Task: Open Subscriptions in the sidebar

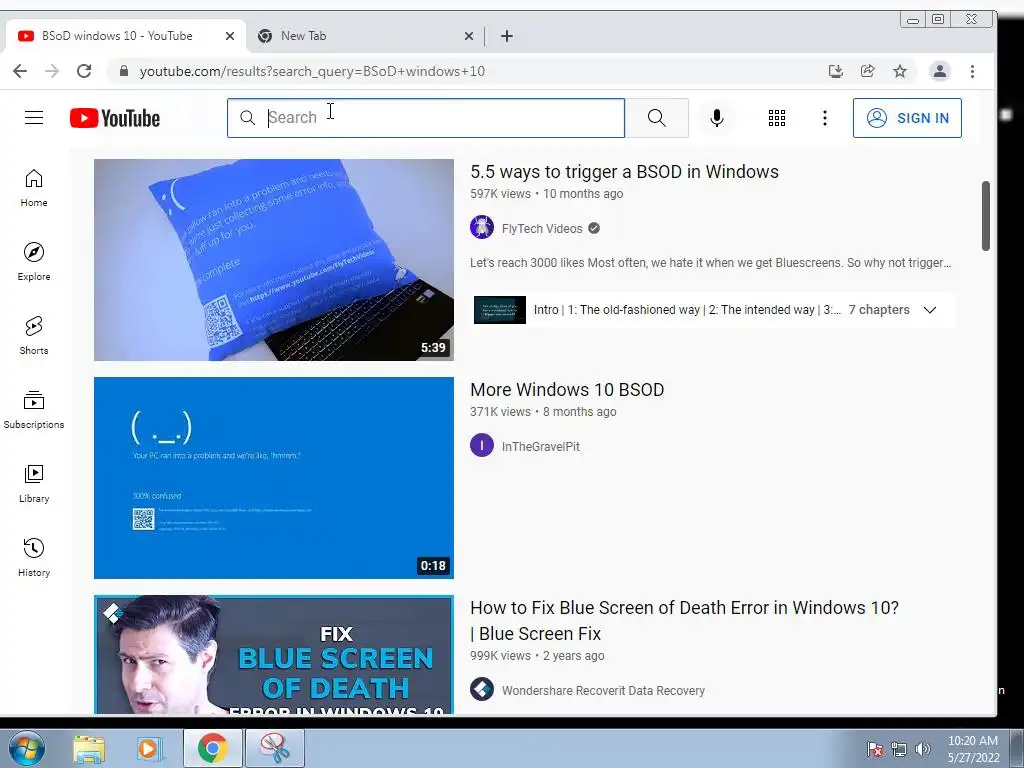Action: (x=34, y=409)
